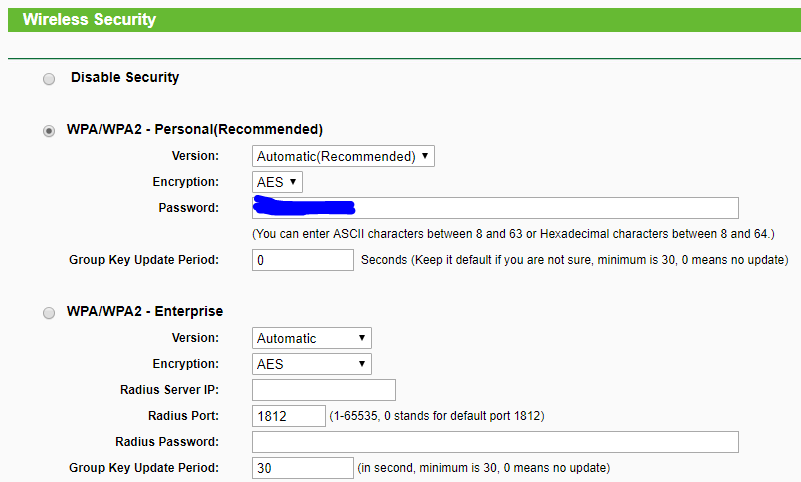The width and height of the screenshot is (801, 482).
Task: Choose the WPA/WPA2 - Personal radio button
Action: click(x=49, y=131)
